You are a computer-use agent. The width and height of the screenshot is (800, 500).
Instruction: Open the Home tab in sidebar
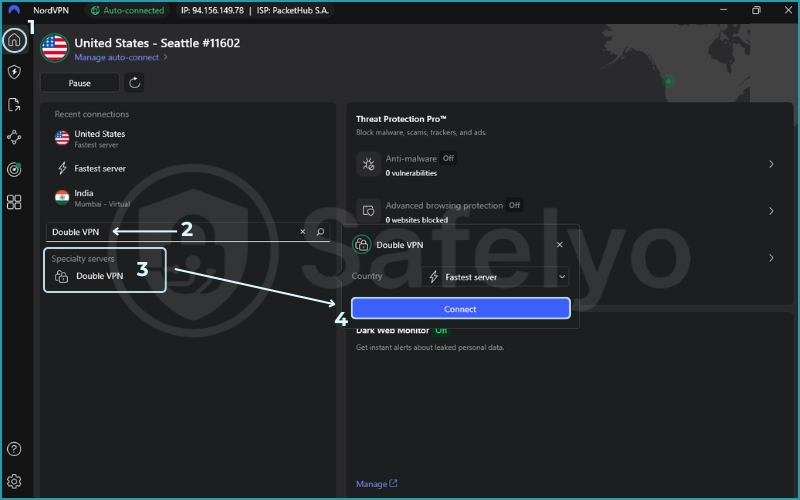(x=14, y=40)
